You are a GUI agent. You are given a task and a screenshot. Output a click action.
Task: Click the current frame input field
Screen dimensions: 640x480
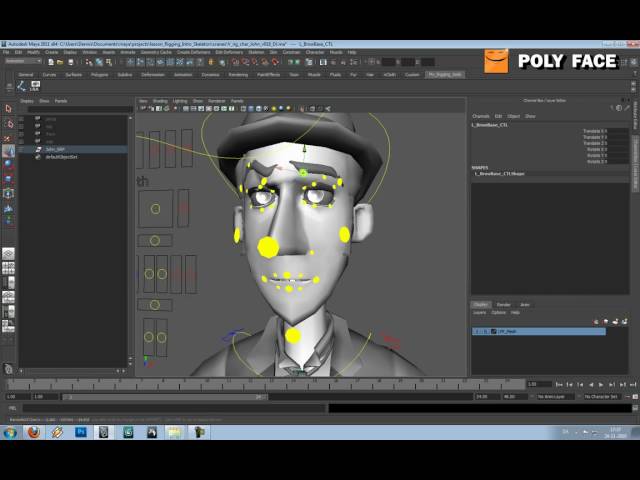pyautogui.click(x=539, y=384)
